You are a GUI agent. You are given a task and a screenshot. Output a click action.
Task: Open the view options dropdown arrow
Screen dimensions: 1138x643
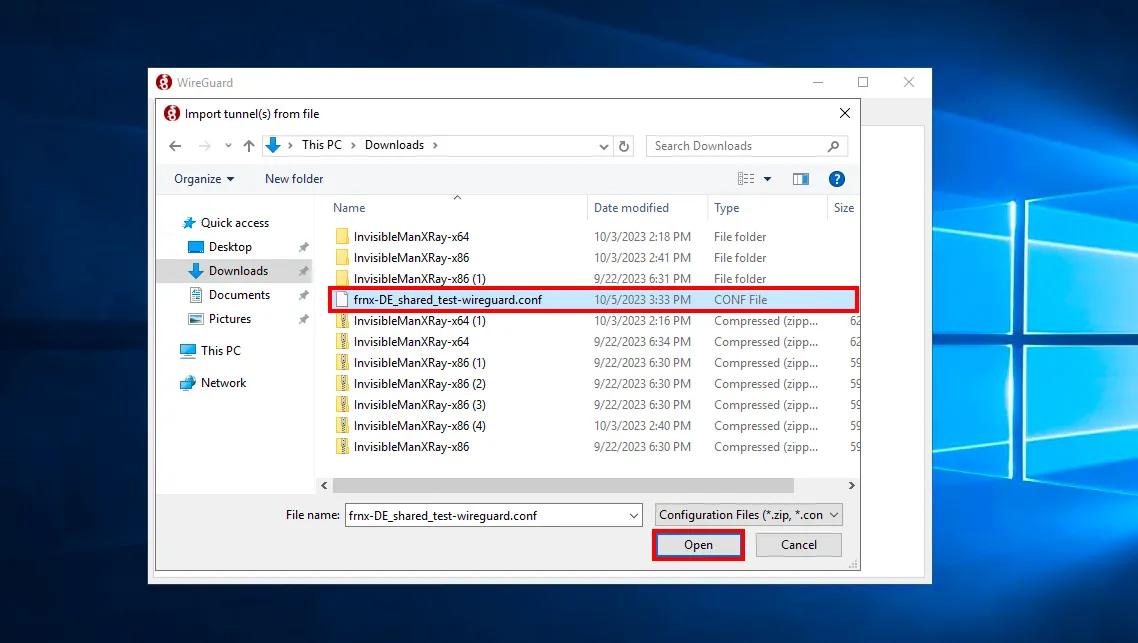[767, 179]
